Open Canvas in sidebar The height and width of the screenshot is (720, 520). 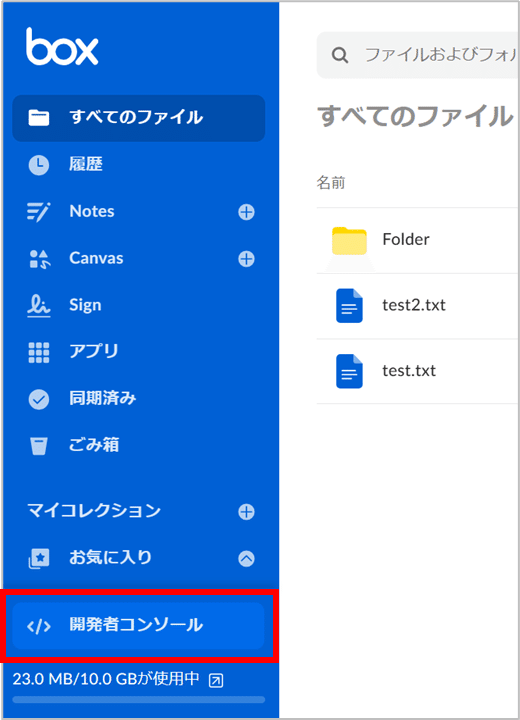coord(96,258)
